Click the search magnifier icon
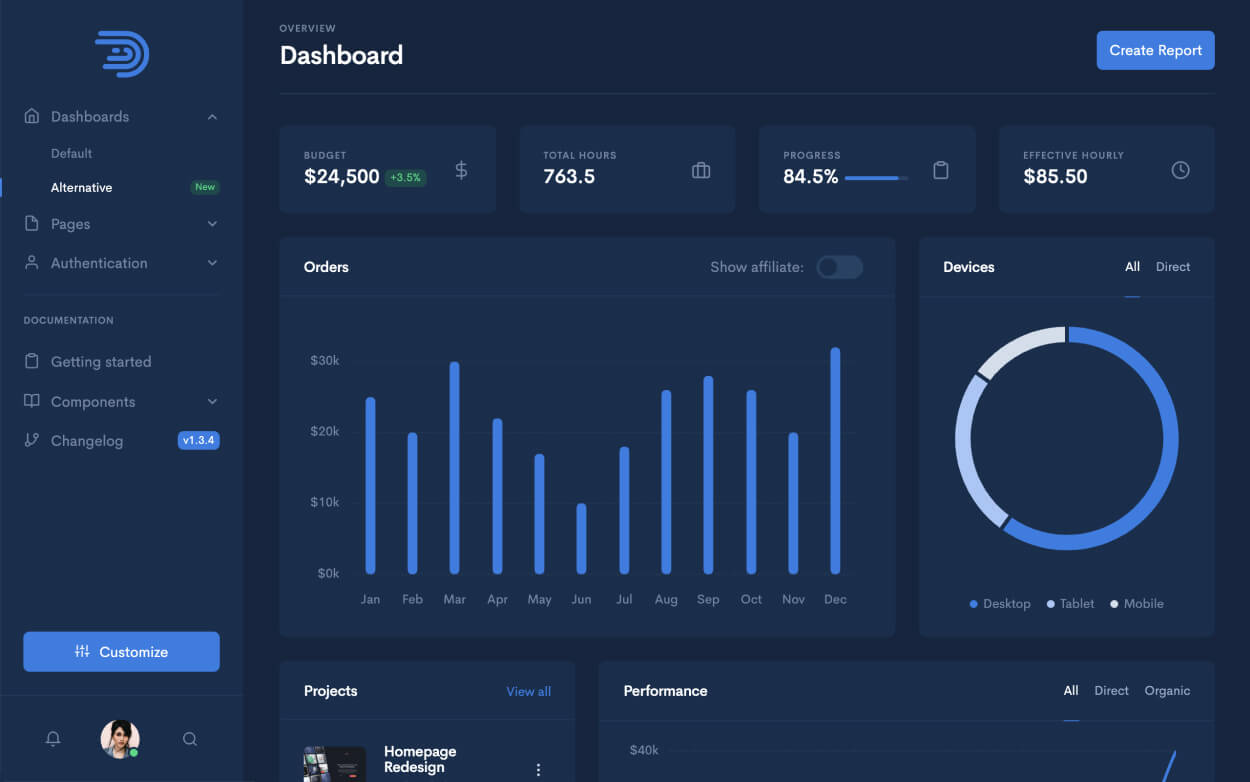 coord(190,739)
